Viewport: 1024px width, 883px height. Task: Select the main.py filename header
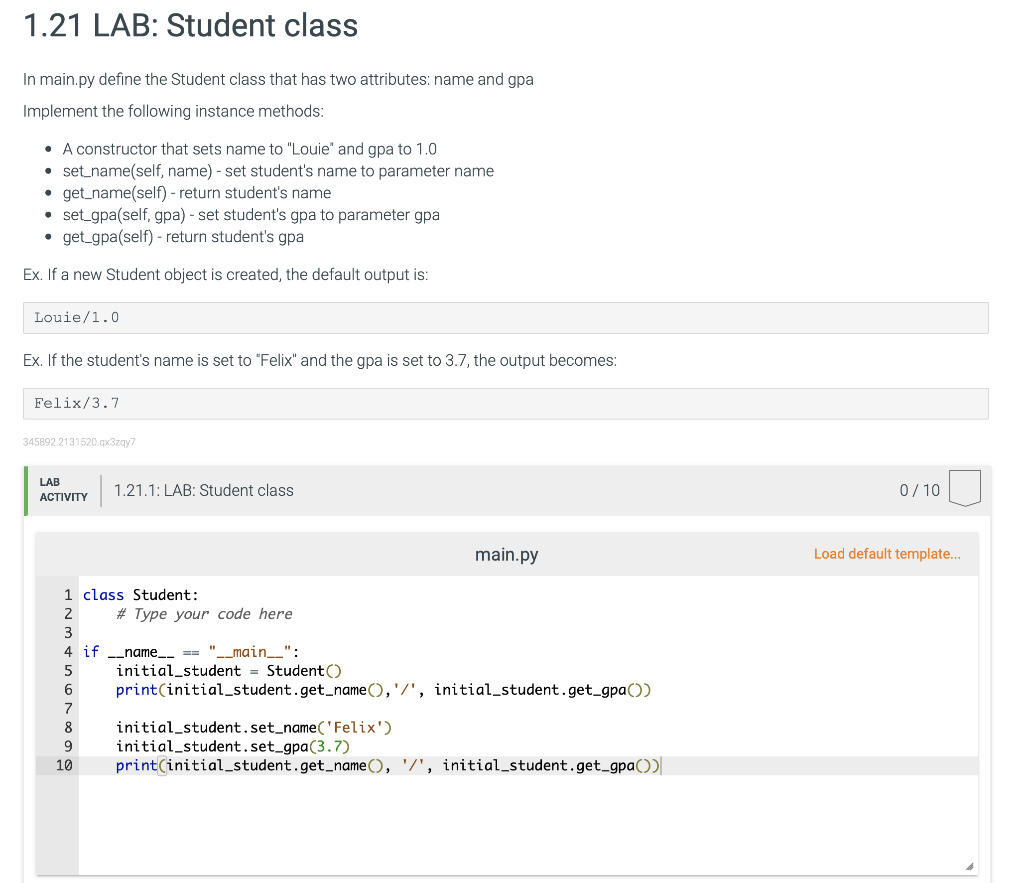pos(506,554)
